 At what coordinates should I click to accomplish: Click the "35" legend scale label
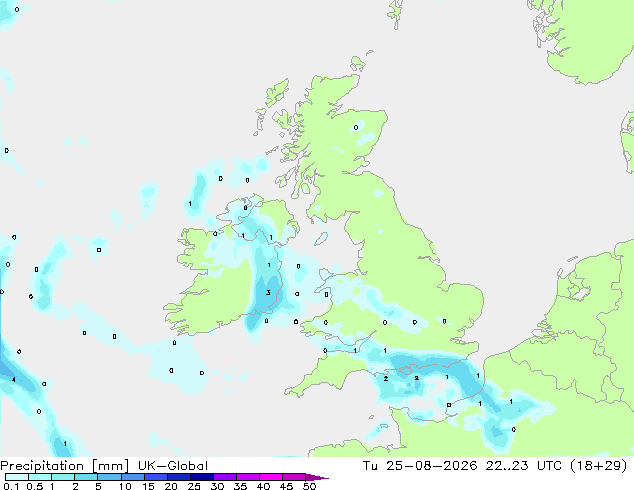[240, 486]
